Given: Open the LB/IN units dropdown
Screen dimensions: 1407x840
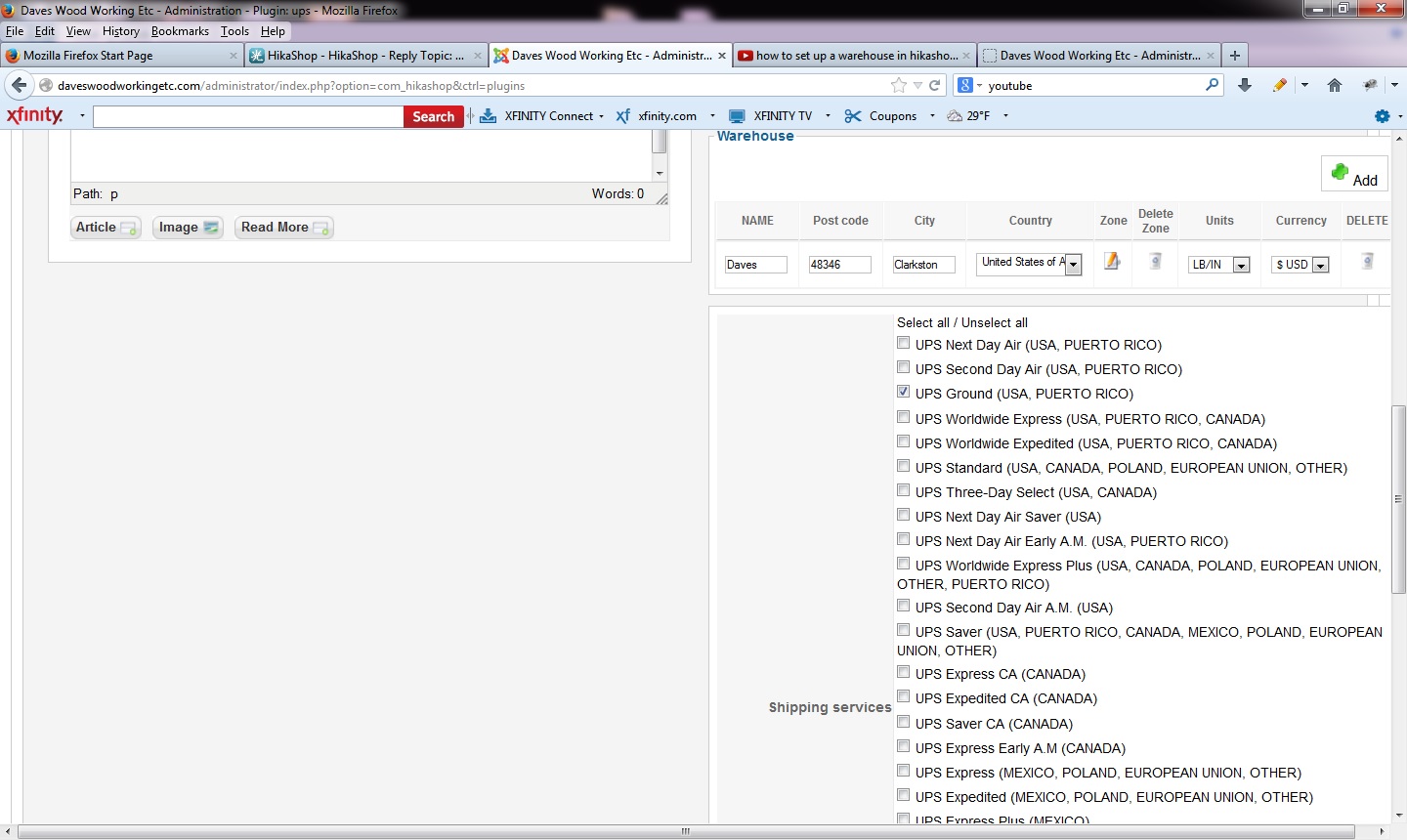Looking at the screenshot, I should tap(1219, 265).
